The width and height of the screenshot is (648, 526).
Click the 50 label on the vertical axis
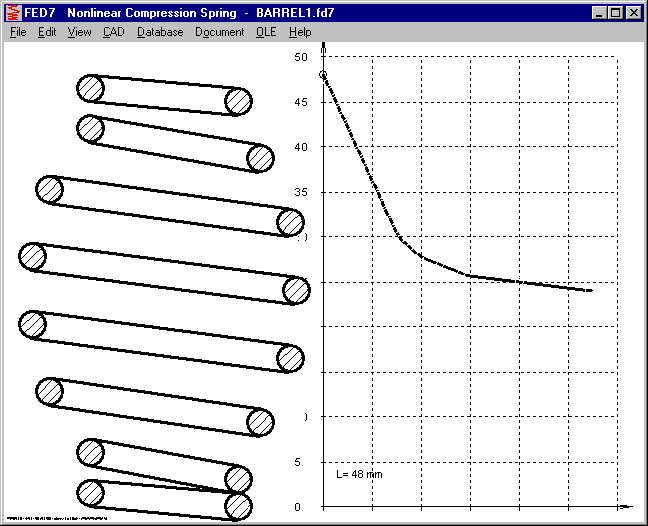(x=300, y=57)
